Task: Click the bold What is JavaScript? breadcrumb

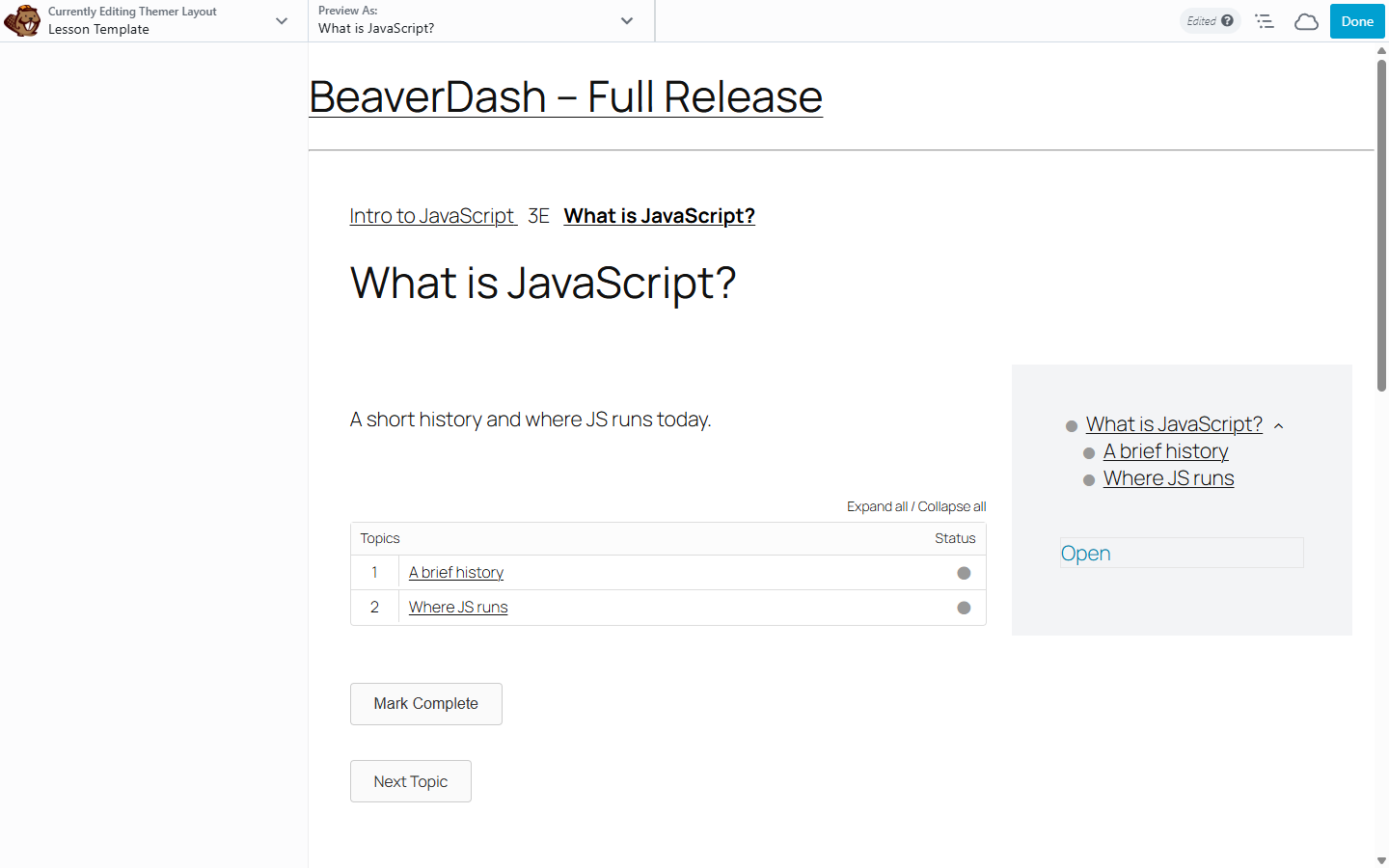Action: pos(659,215)
